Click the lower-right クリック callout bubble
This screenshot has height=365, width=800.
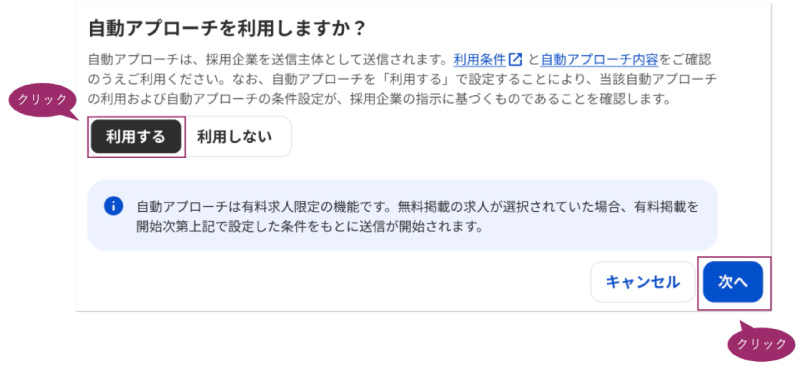coord(761,343)
